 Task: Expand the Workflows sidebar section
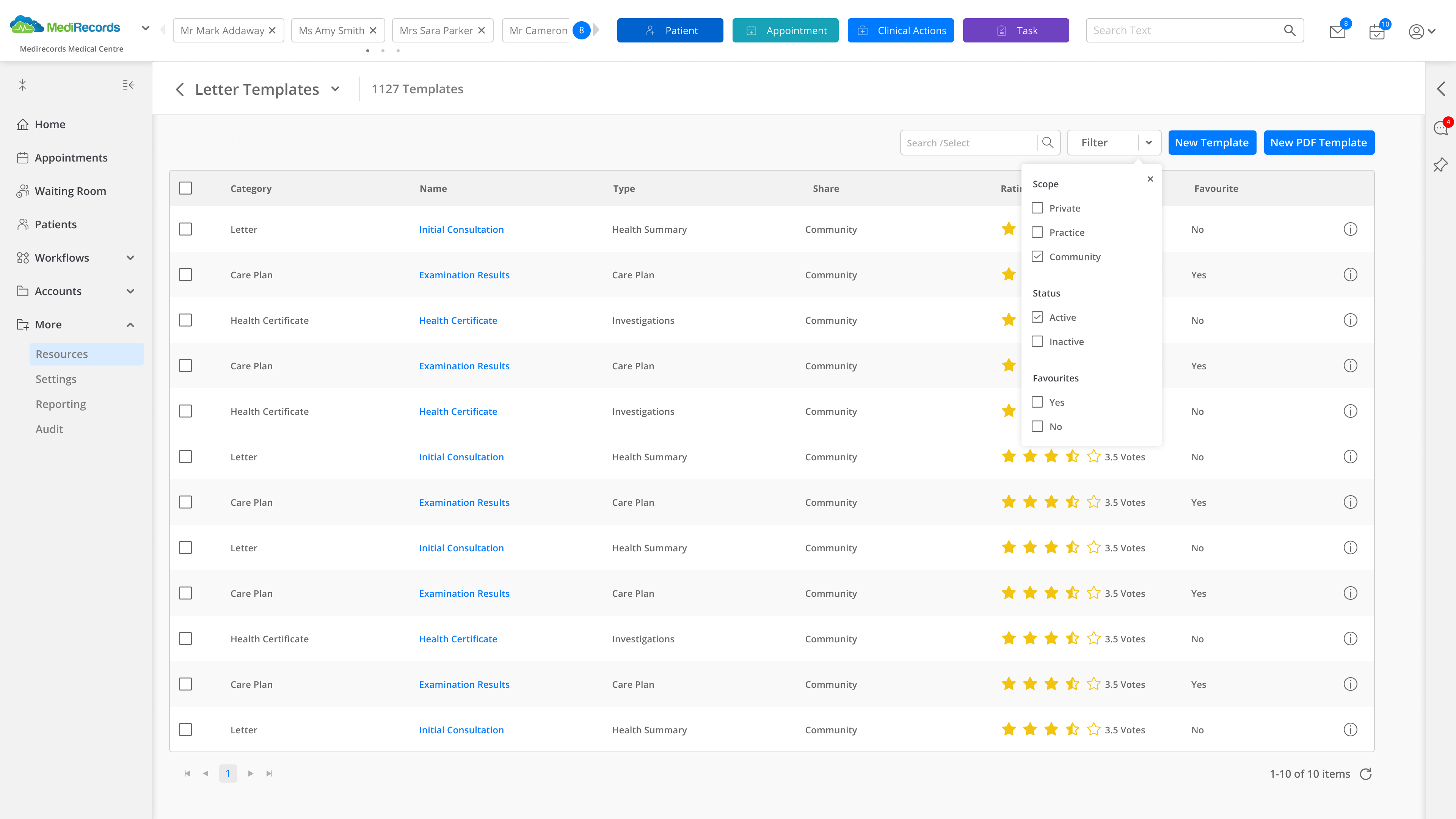pos(130,258)
